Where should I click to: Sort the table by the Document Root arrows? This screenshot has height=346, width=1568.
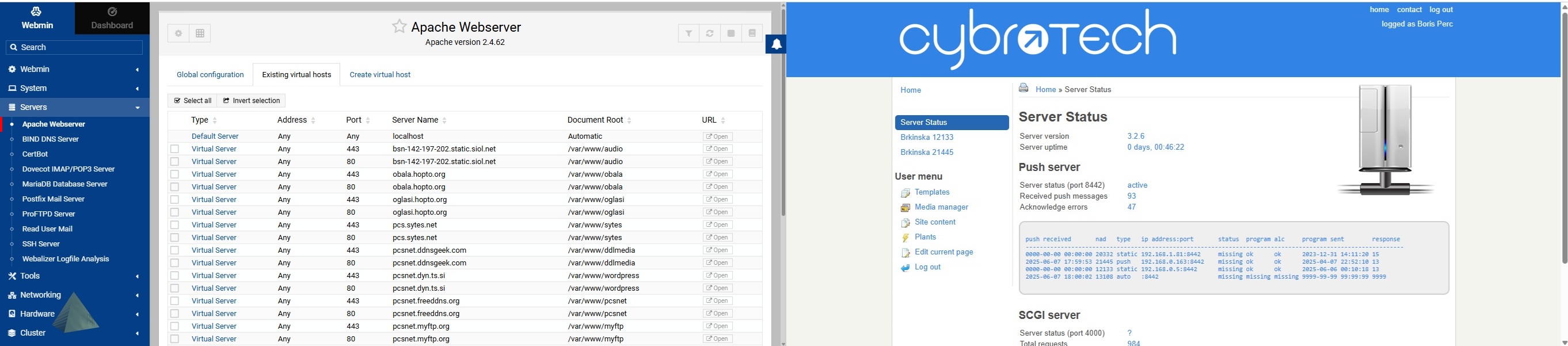tap(629, 121)
